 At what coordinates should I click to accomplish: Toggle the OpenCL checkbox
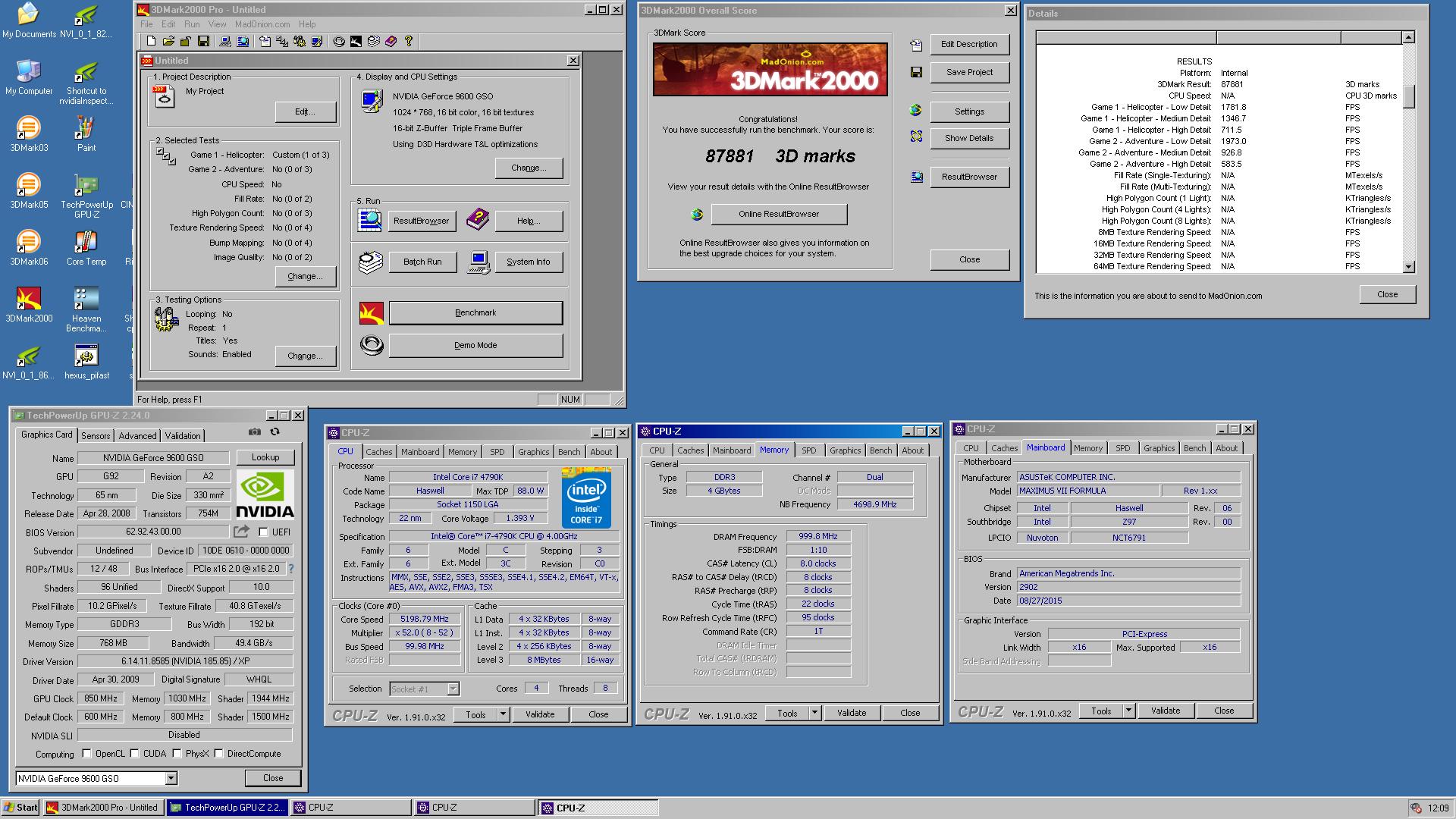86,754
